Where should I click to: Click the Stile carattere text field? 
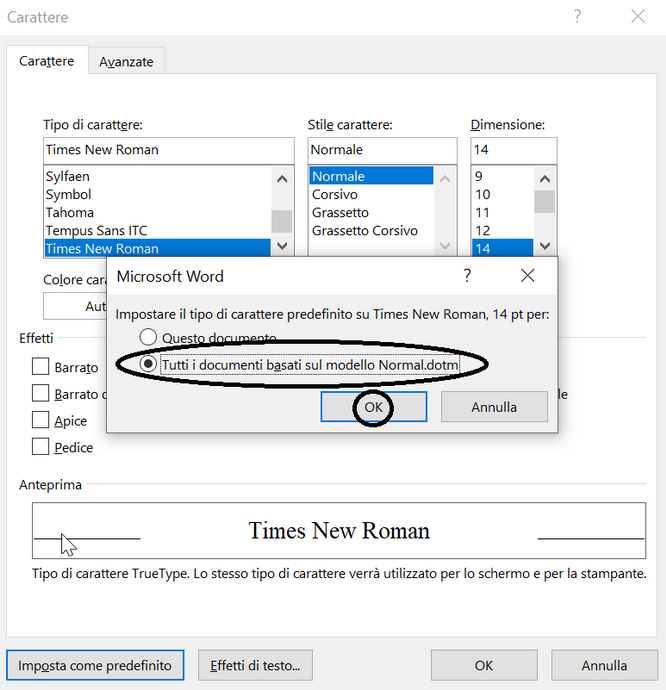click(382, 150)
